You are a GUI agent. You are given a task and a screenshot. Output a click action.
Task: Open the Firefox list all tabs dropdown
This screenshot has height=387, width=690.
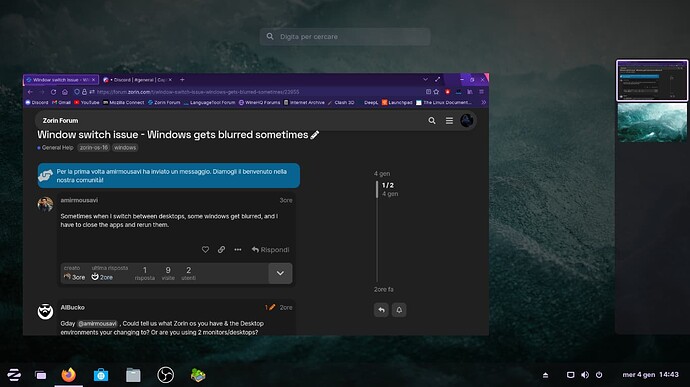point(426,80)
